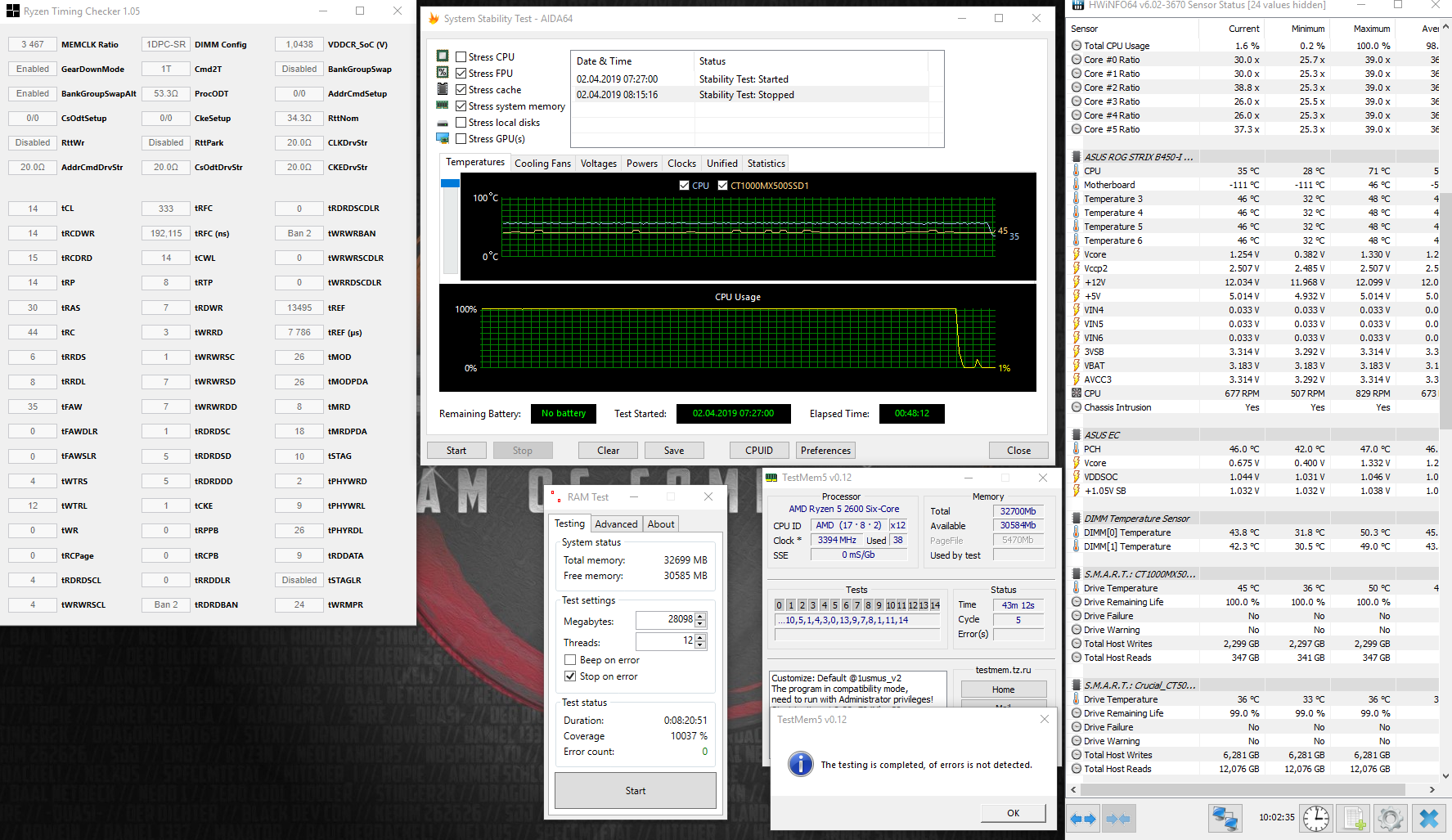The height and width of the screenshot is (840, 1452).
Task: Collapse the ASUS EC sensor group
Action: (1077, 435)
